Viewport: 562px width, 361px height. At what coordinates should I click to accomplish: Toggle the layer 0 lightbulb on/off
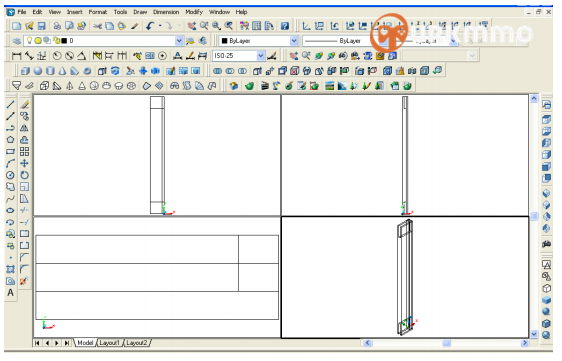[x=30, y=41]
